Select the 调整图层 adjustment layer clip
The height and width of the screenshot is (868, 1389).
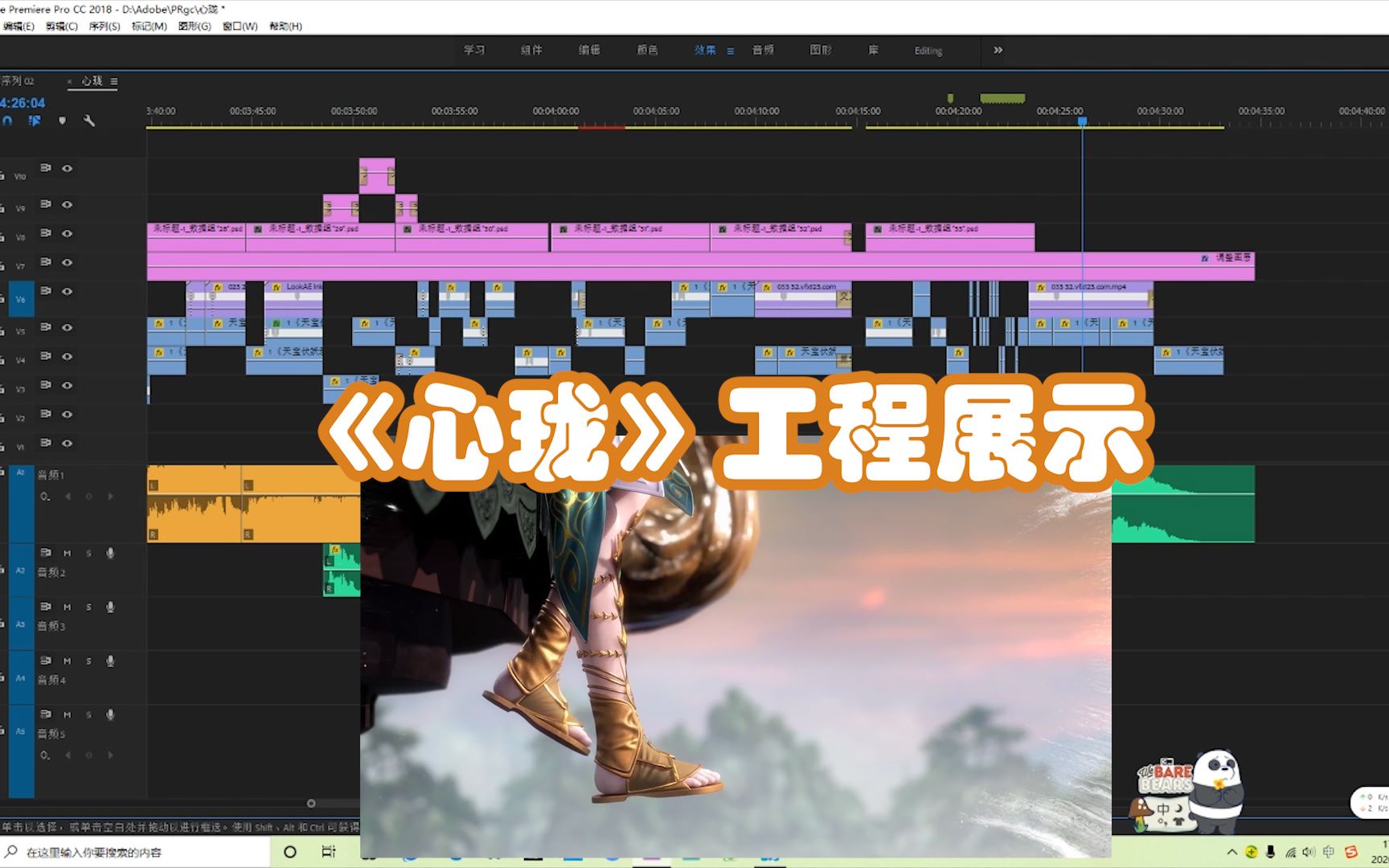(x=700, y=266)
